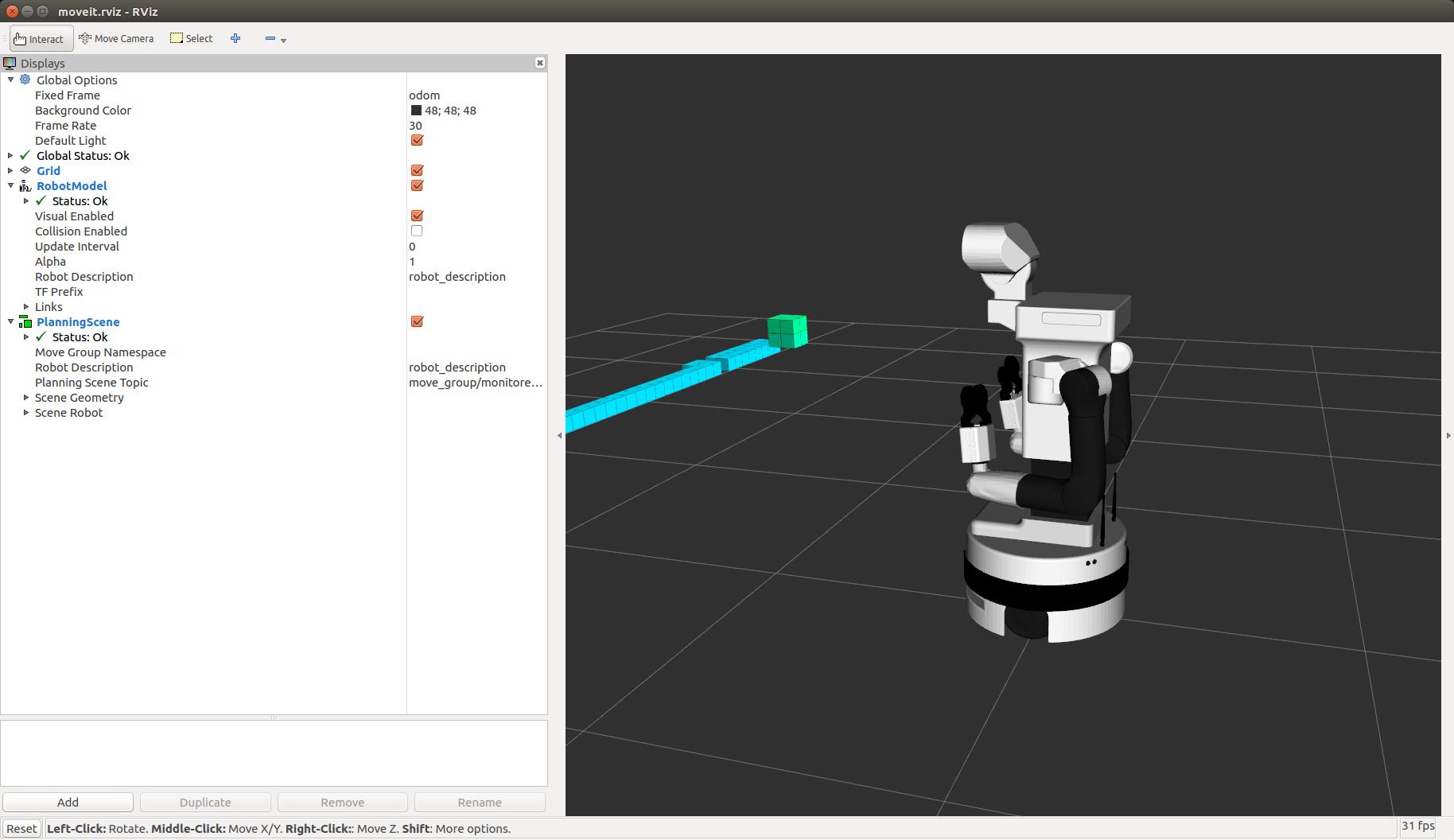The height and width of the screenshot is (840, 1454).
Task: Expand the right panel with arrow handle
Action: [x=1448, y=435]
